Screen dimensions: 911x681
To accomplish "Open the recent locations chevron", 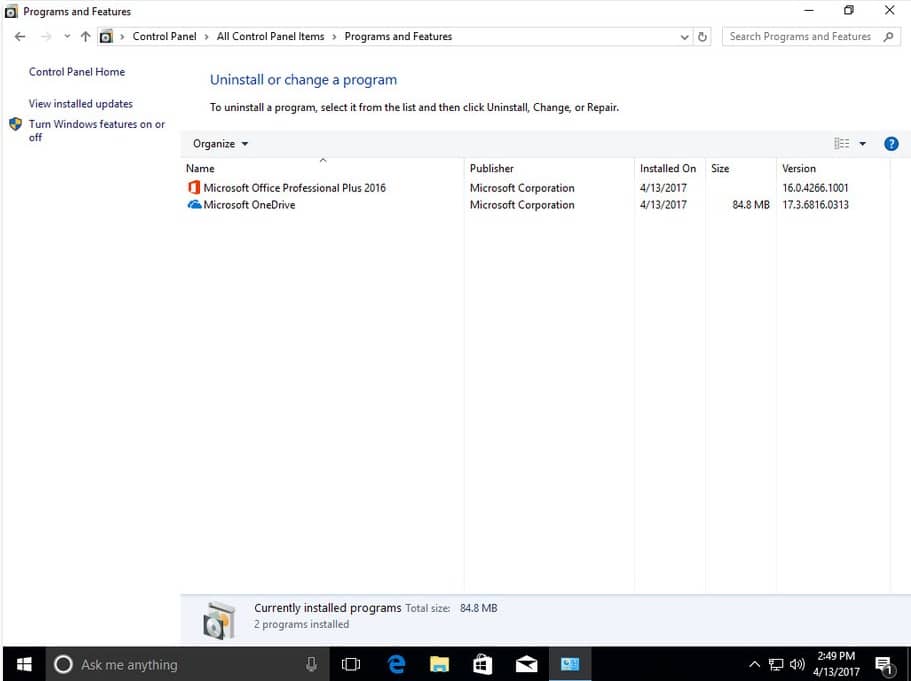I will (67, 37).
